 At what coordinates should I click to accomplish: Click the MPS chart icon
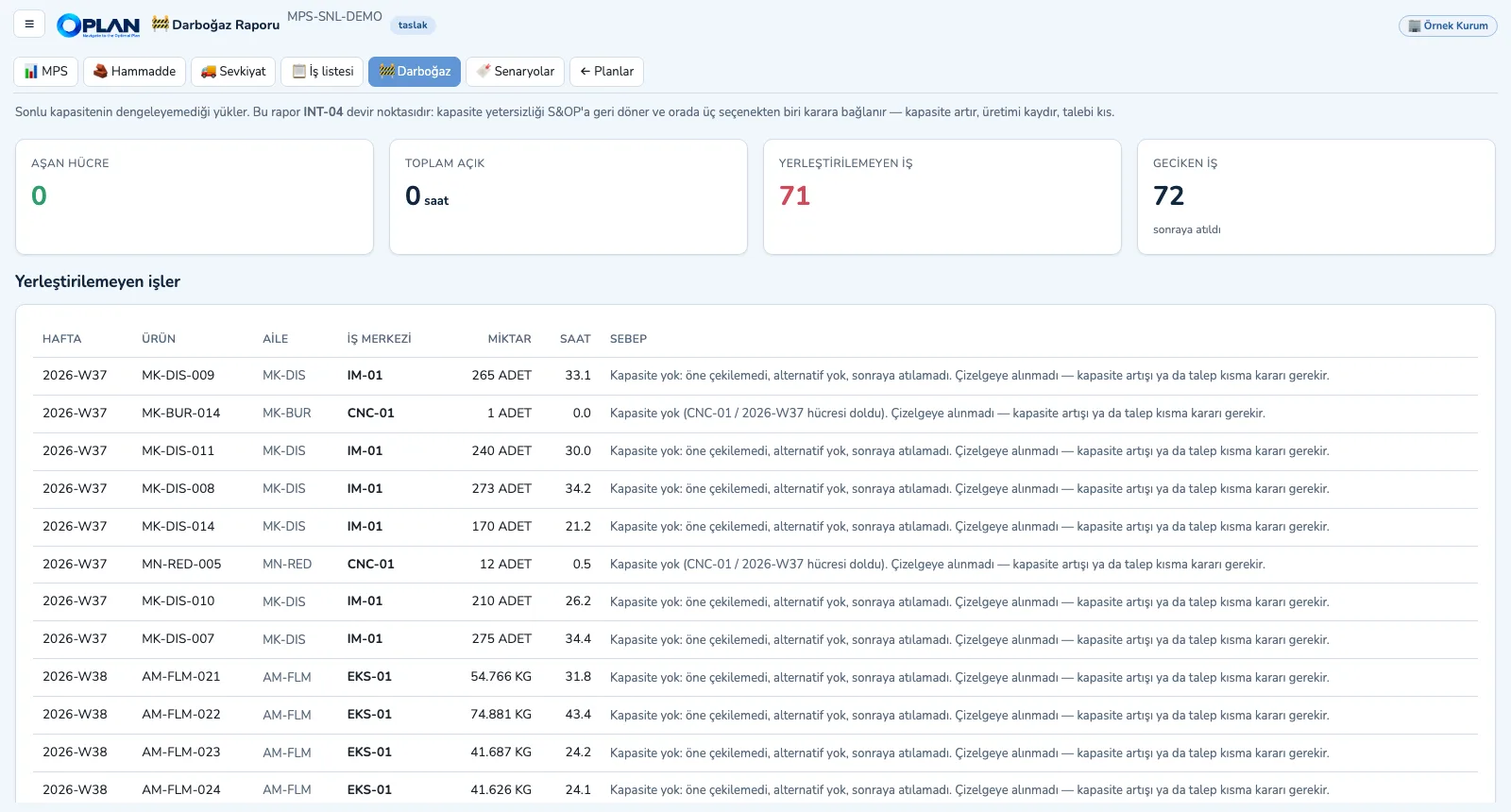point(31,72)
